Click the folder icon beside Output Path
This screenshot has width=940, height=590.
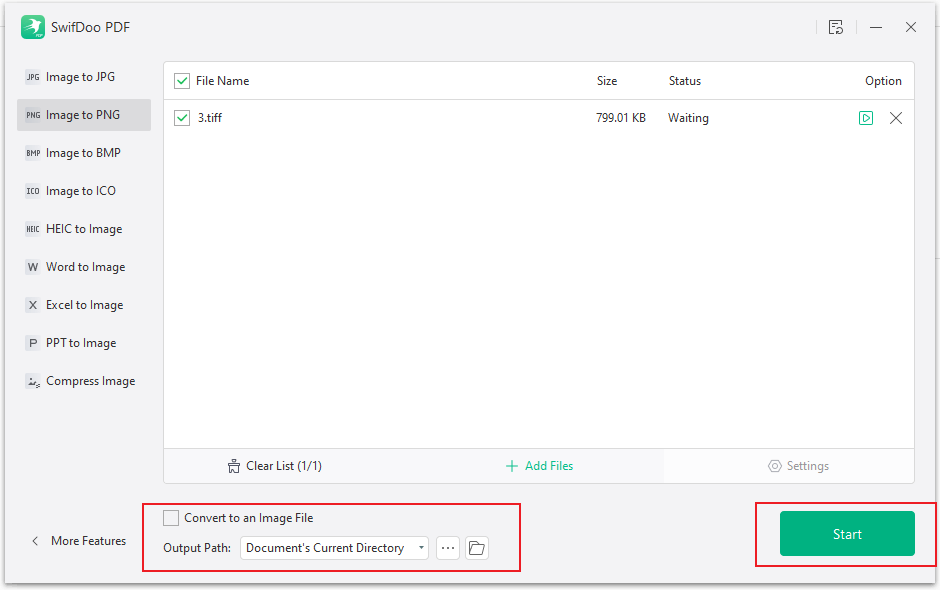476,548
